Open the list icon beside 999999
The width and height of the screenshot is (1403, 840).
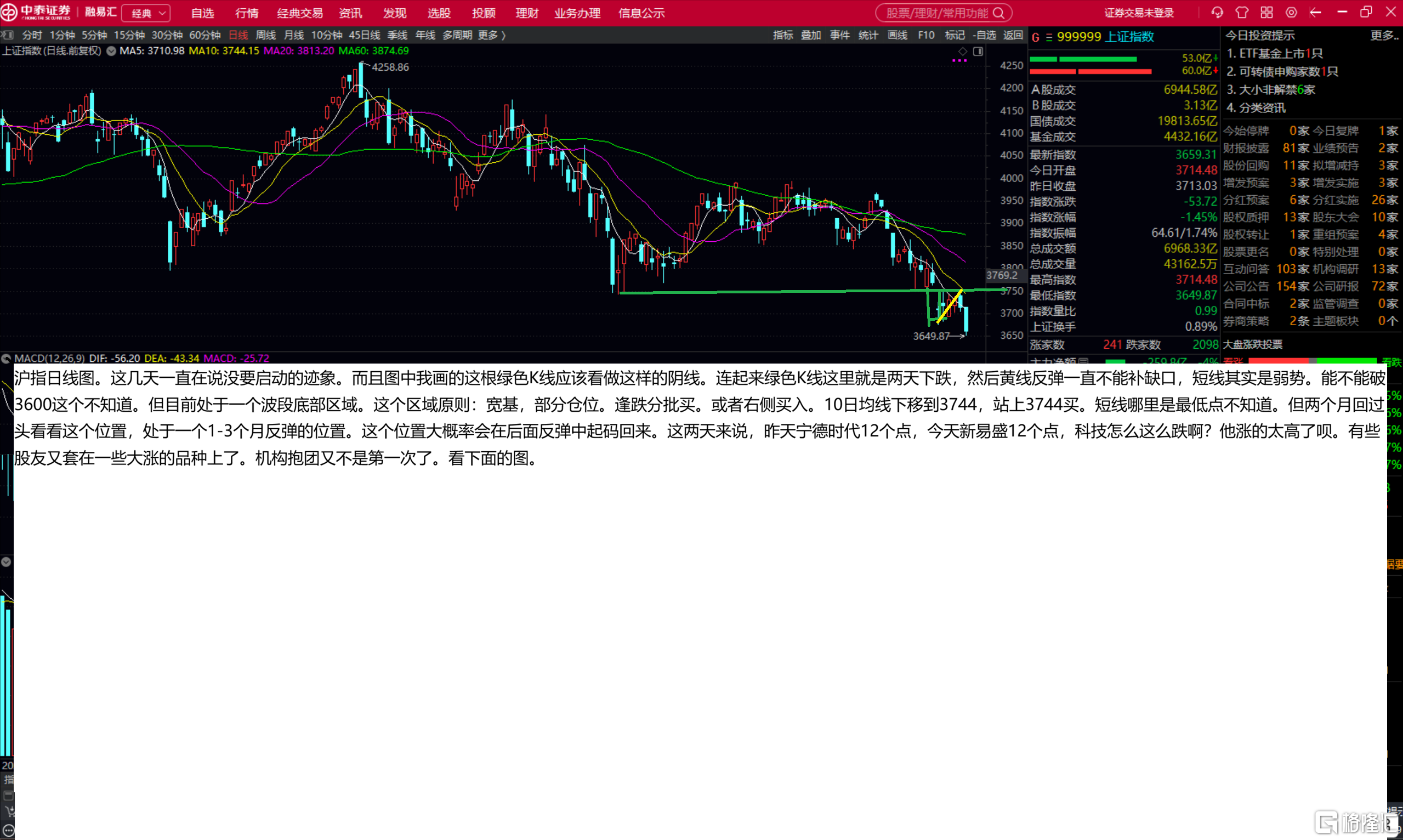1049,37
